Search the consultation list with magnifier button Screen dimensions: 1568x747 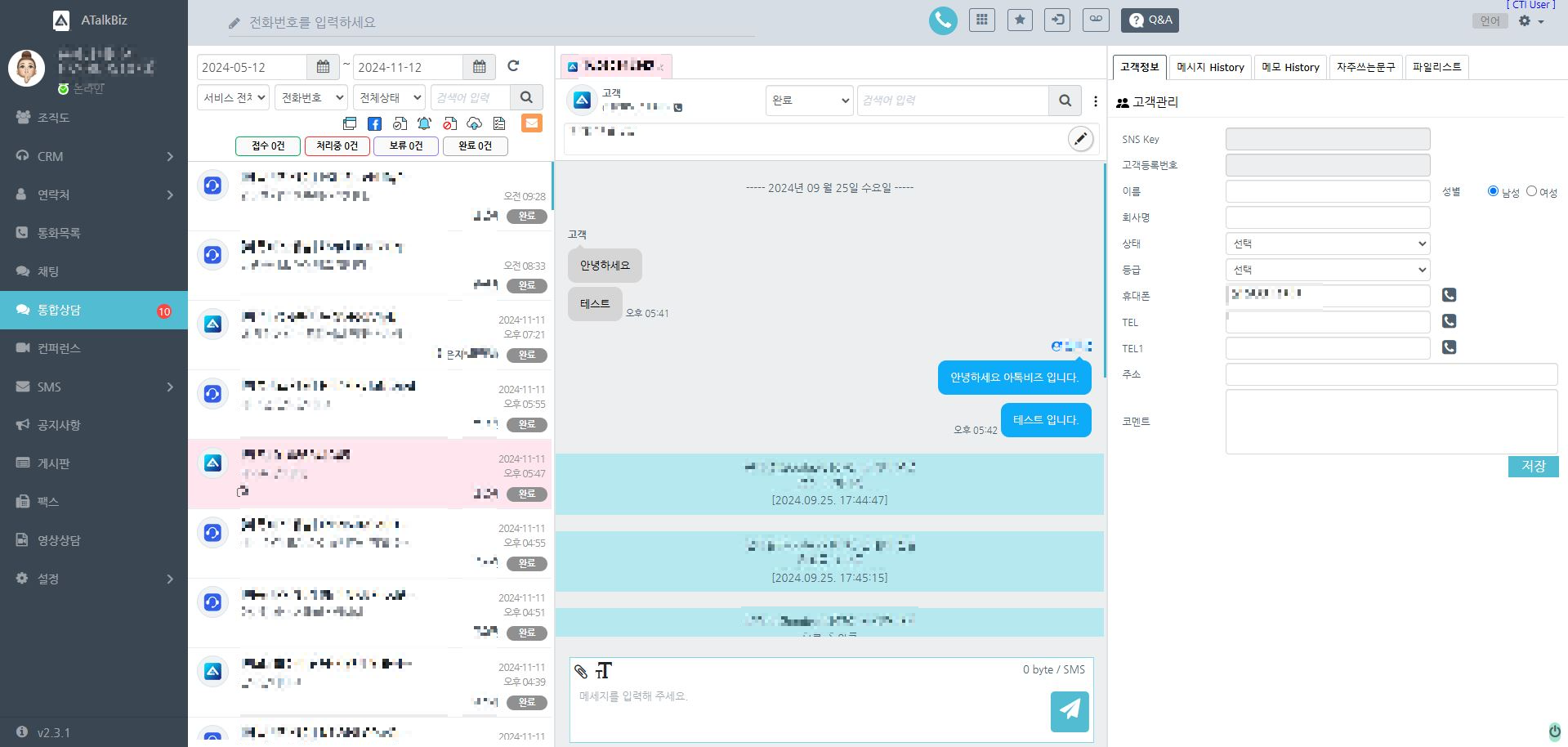click(526, 97)
